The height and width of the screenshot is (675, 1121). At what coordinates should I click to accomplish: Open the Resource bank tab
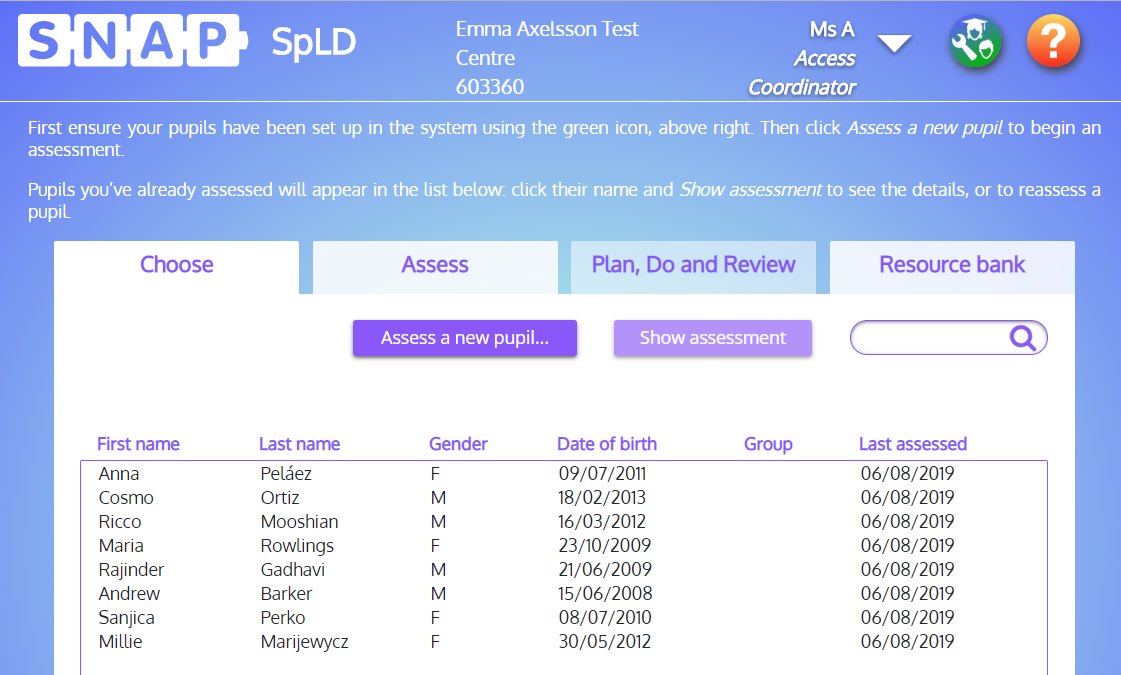click(x=952, y=265)
